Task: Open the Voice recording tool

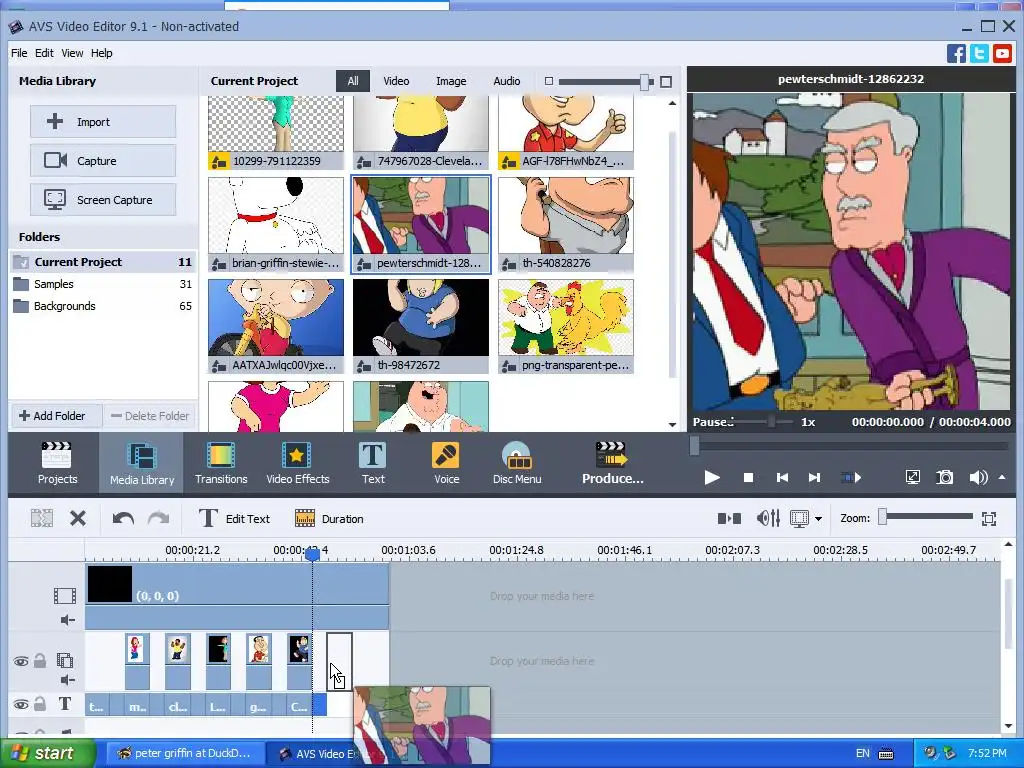Action: coord(446,463)
